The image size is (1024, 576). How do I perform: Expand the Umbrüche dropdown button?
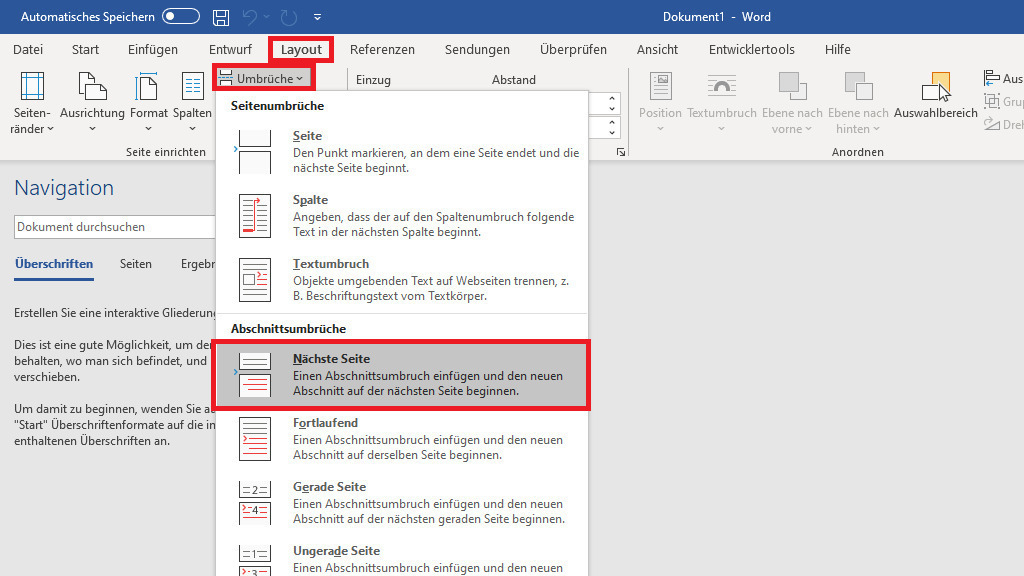tap(264, 78)
